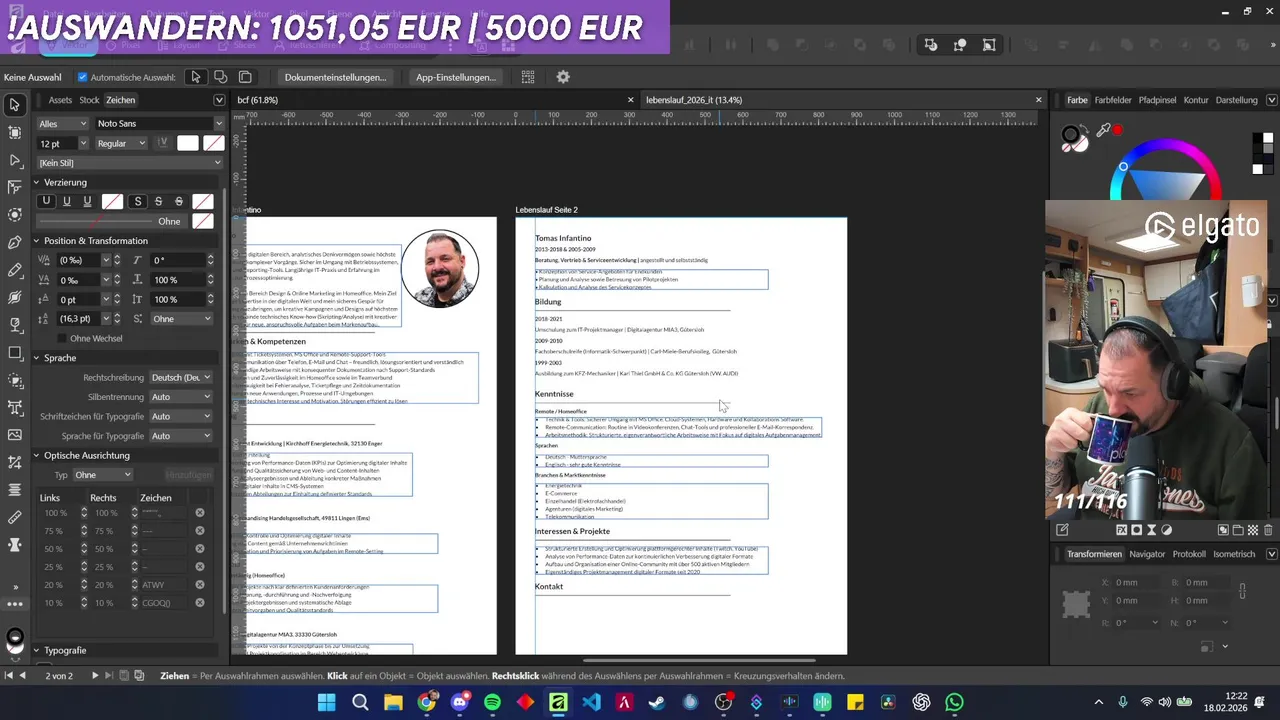Click Dokumenteinstellungen button
Image resolution: width=1280 pixels, height=720 pixels.
pyautogui.click(x=335, y=77)
